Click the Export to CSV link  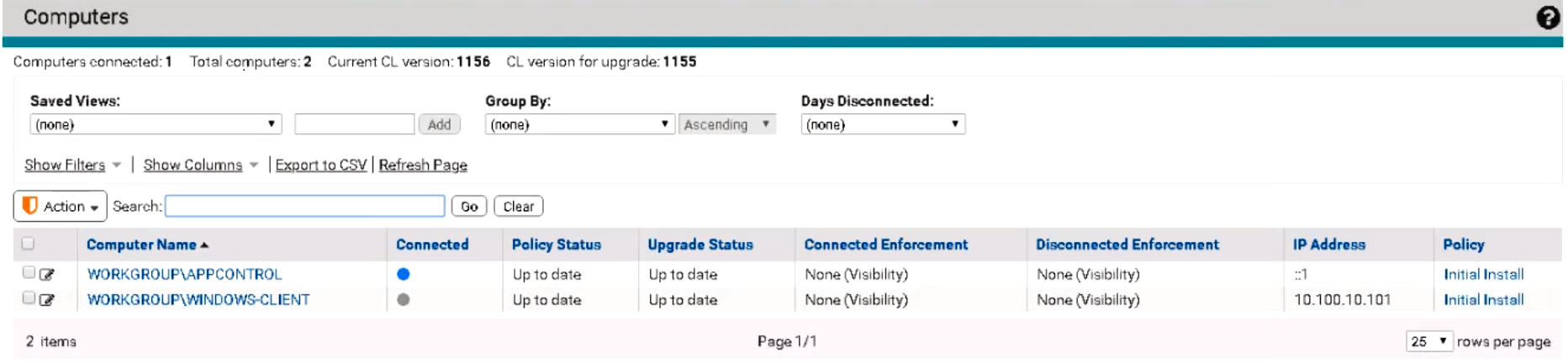pos(321,165)
